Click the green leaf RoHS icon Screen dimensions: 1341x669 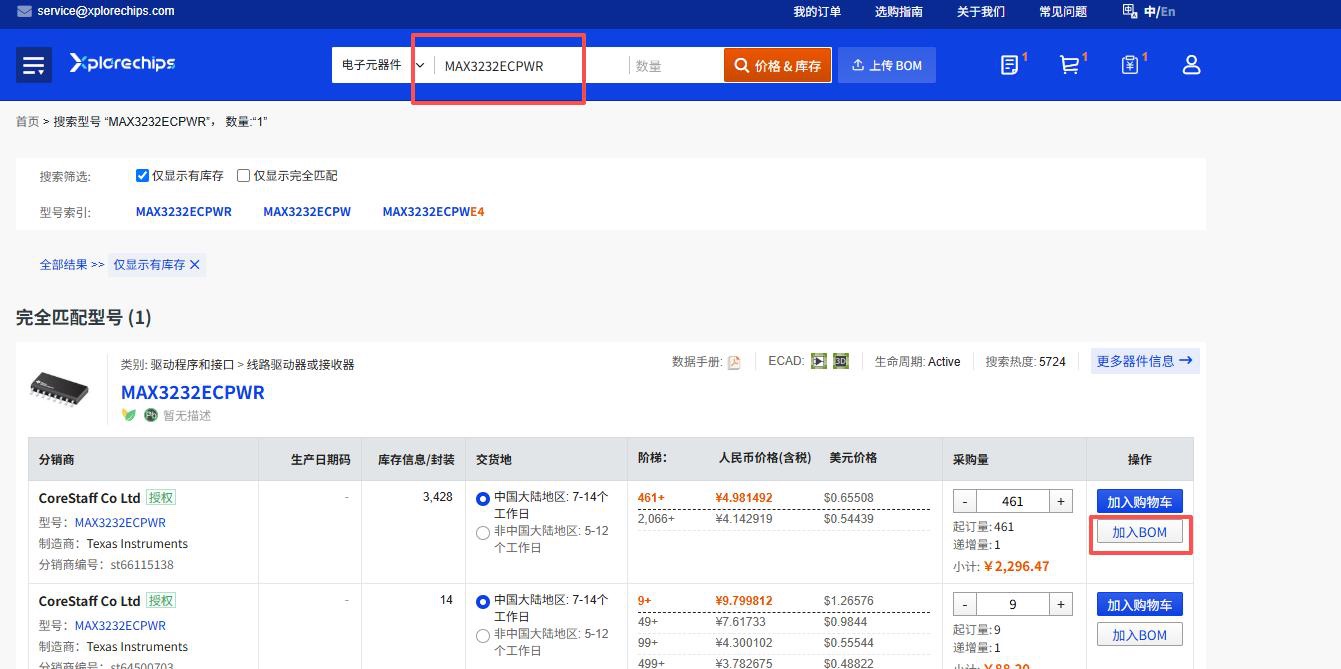tap(128, 415)
